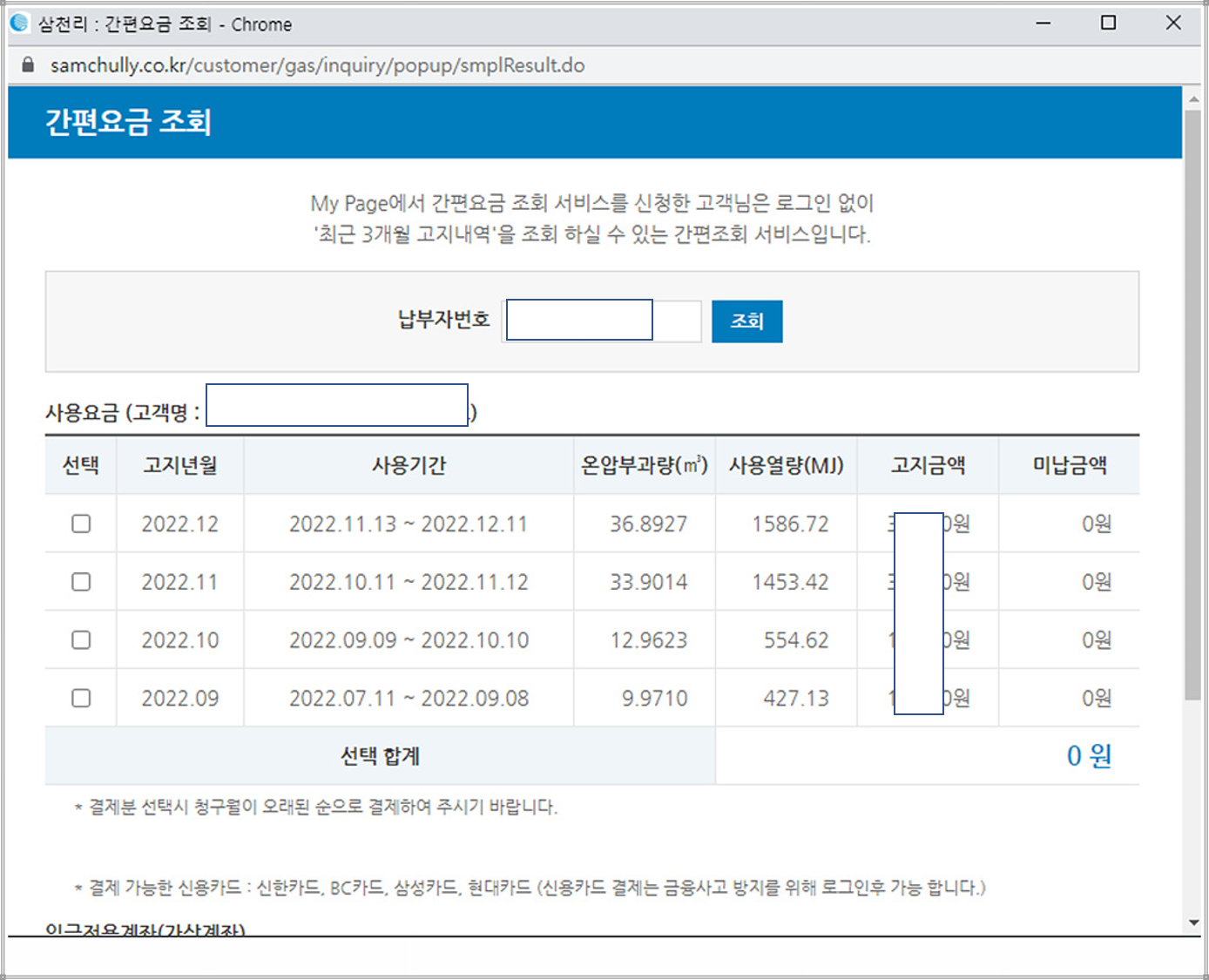Image resolution: width=1209 pixels, height=980 pixels.
Task: Focus the 납부자번호 input field
Action: click(601, 321)
